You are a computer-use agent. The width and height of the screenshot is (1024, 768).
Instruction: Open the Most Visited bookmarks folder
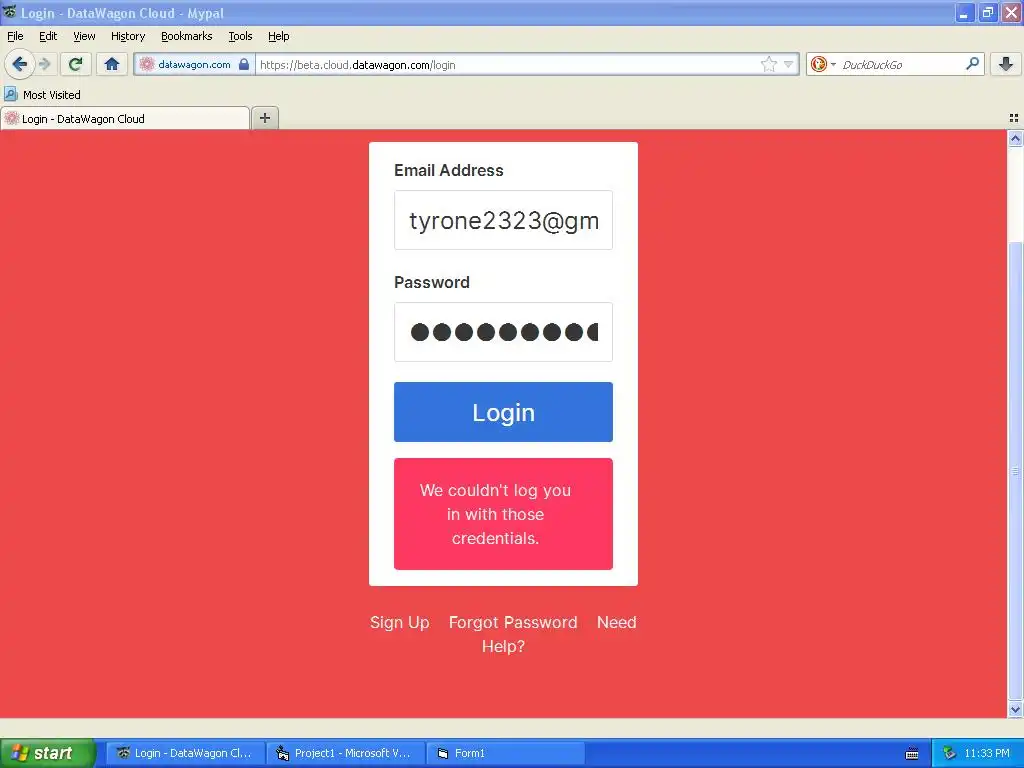coord(42,95)
